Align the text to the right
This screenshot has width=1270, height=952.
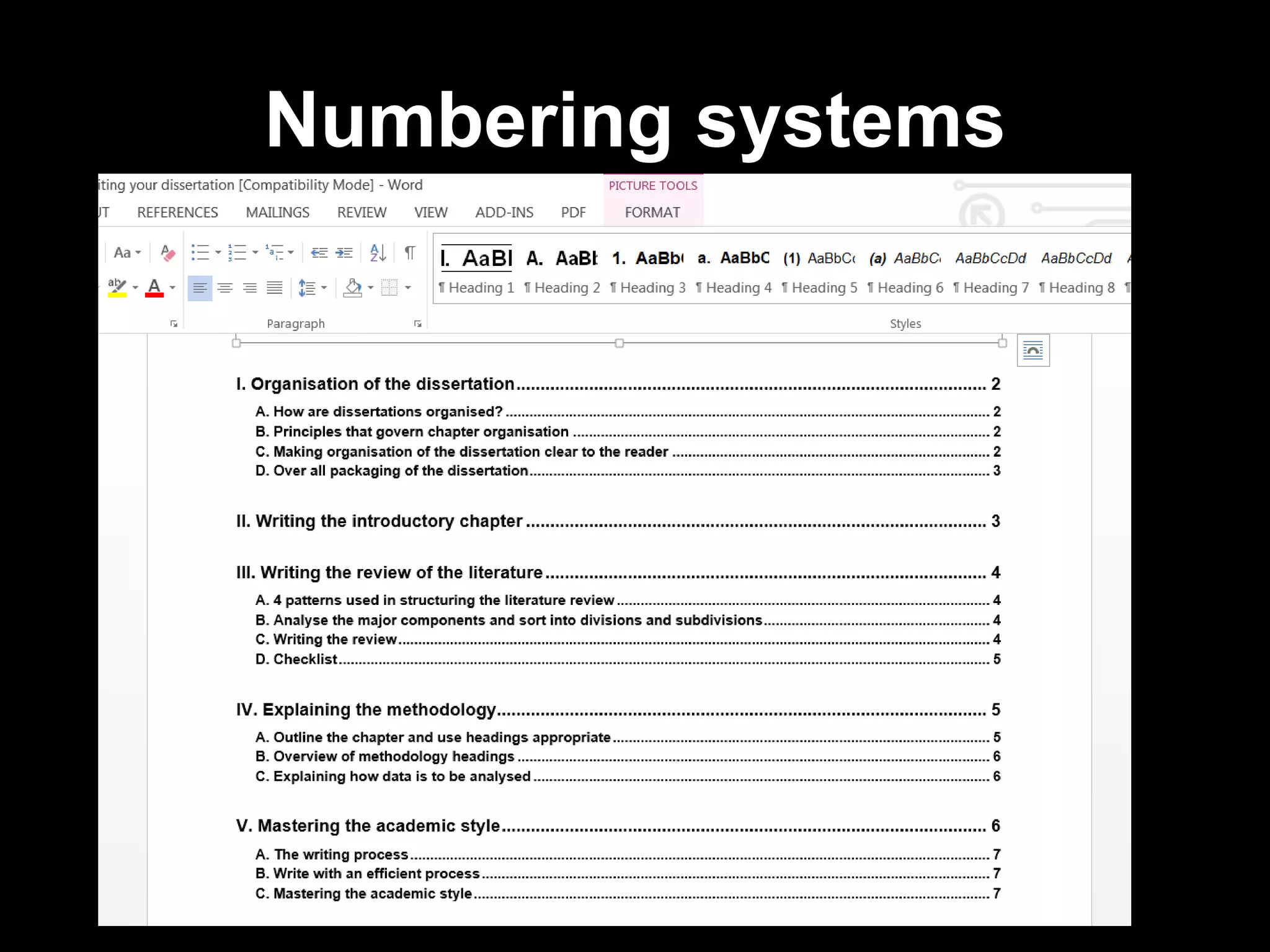click(x=250, y=288)
